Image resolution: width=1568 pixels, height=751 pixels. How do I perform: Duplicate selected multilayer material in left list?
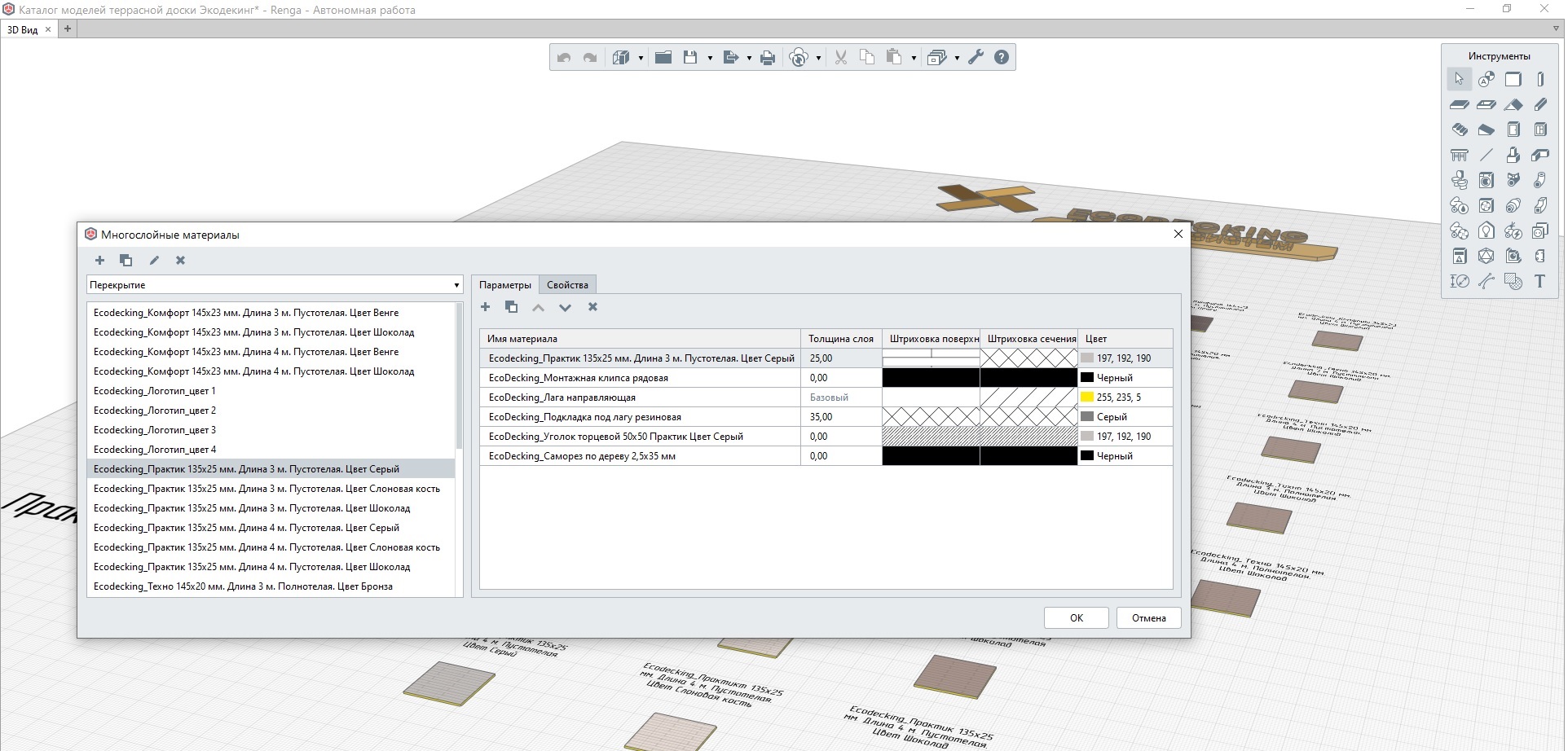(x=126, y=260)
